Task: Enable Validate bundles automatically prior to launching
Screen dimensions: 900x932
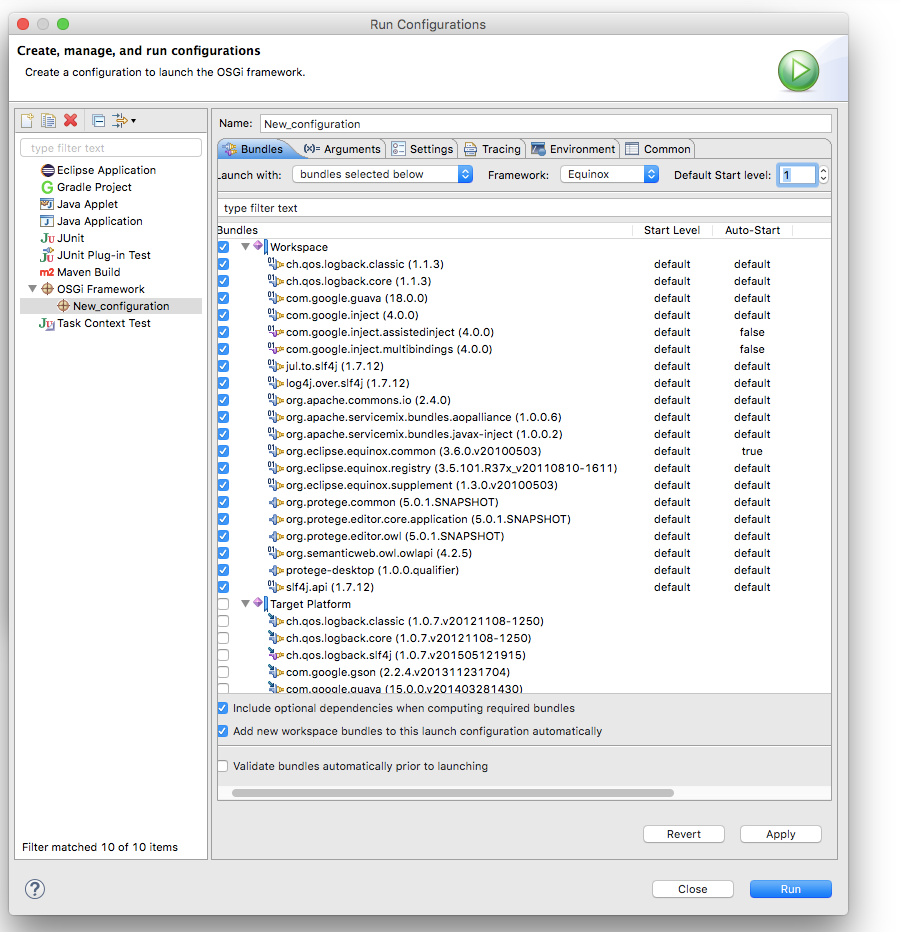Action: (223, 766)
